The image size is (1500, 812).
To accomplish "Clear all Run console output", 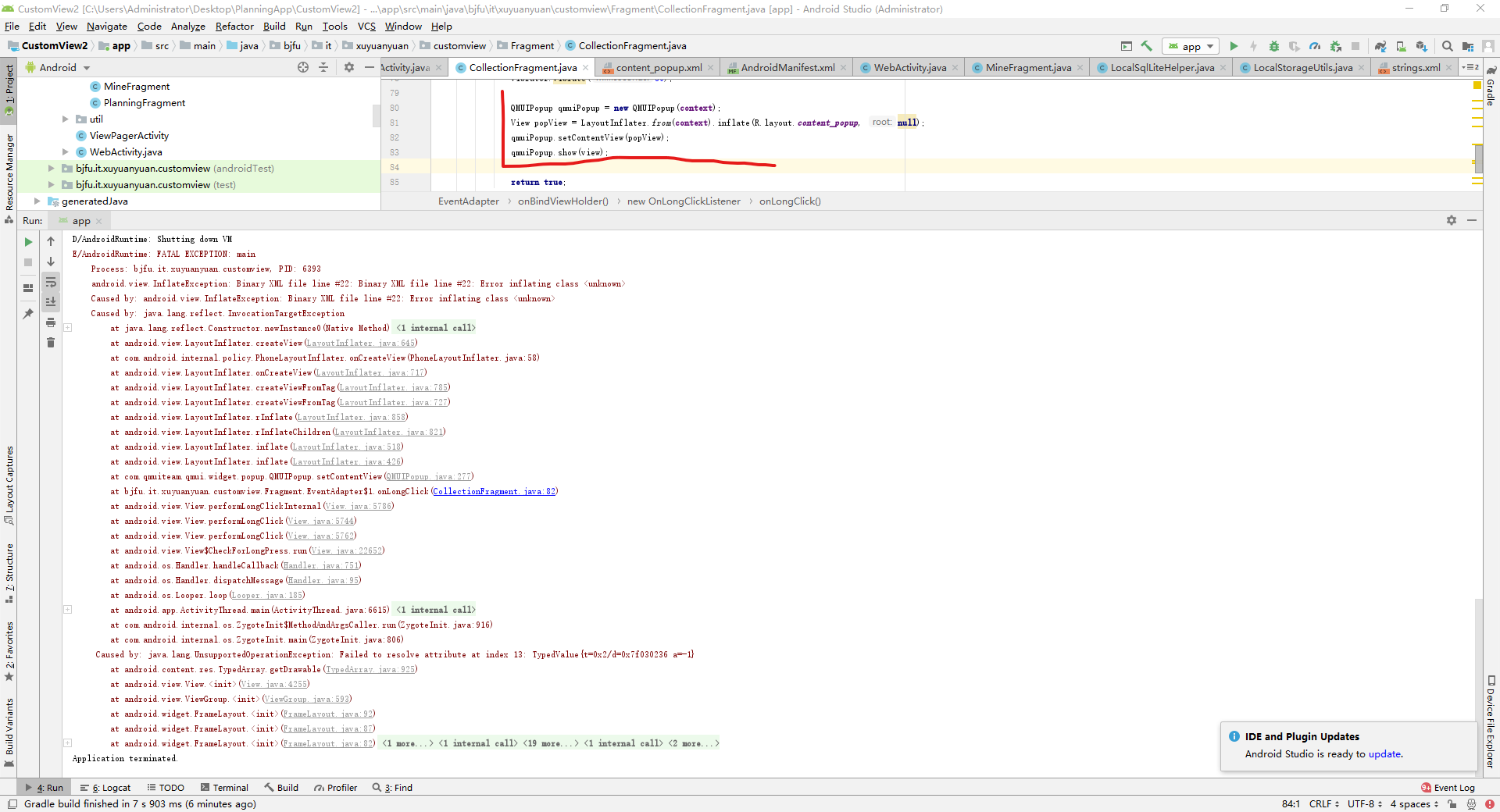I will coord(51,343).
